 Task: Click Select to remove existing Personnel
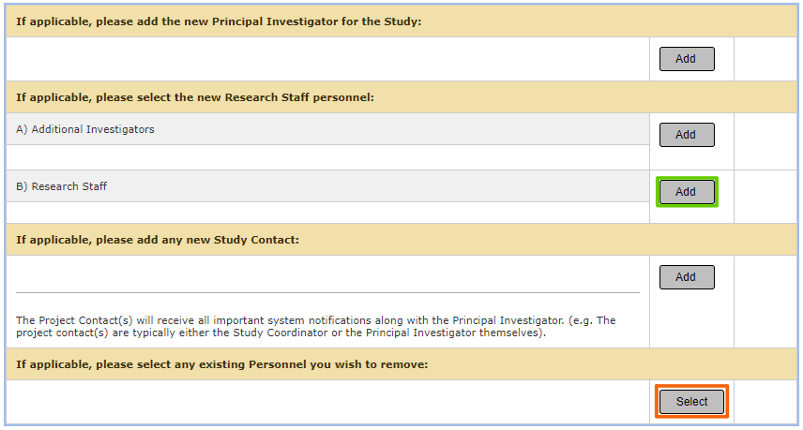tap(691, 402)
